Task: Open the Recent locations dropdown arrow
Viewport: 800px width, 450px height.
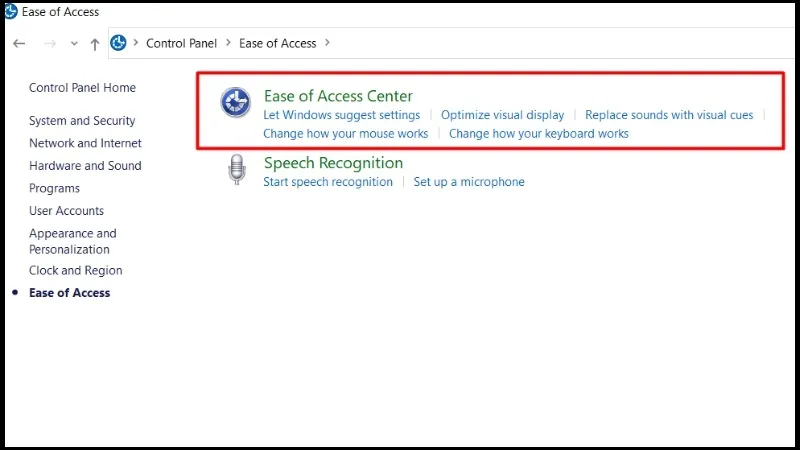Action: pyautogui.click(x=74, y=44)
